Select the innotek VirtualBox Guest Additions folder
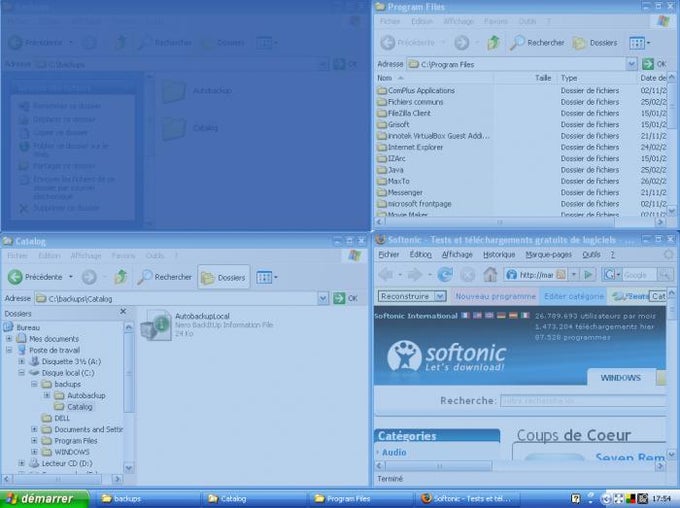The height and width of the screenshot is (508, 680). pyautogui.click(x=433, y=136)
